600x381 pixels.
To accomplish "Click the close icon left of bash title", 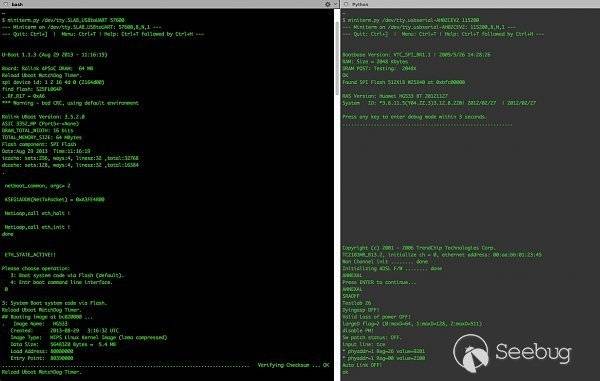I will pyautogui.click(x=6, y=4).
